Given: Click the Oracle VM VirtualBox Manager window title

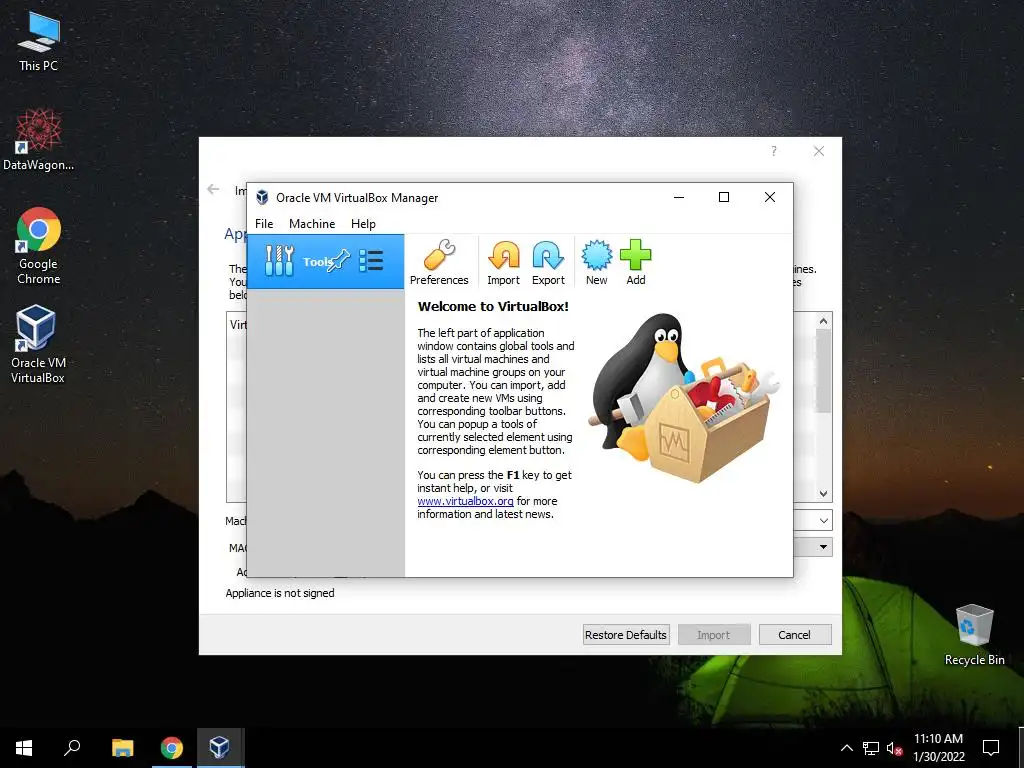Looking at the screenshot, I should [357, 198].
